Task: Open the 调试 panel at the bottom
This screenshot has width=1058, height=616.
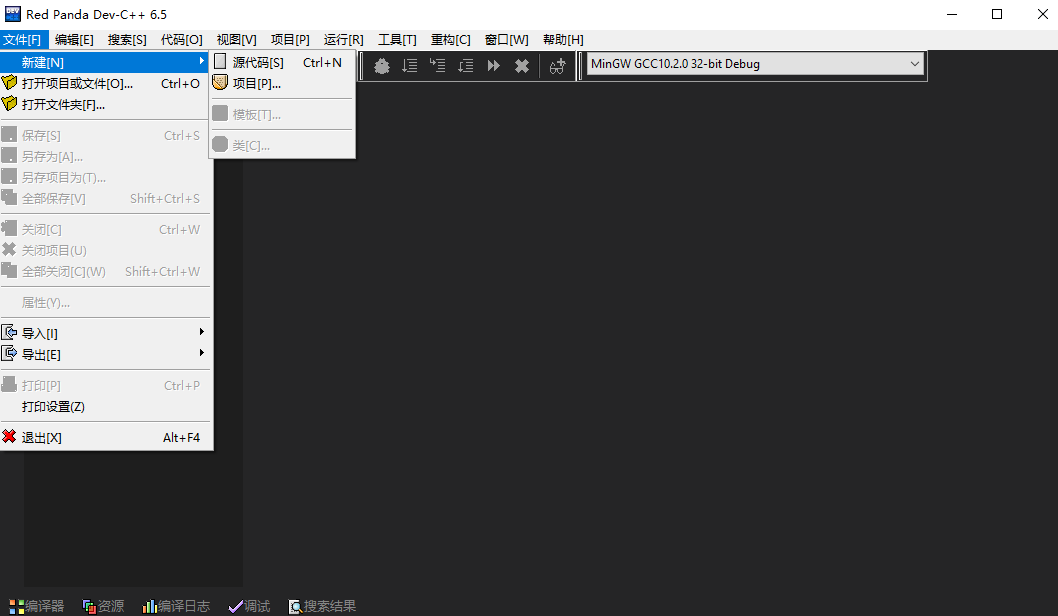Action: coord(249,605)
